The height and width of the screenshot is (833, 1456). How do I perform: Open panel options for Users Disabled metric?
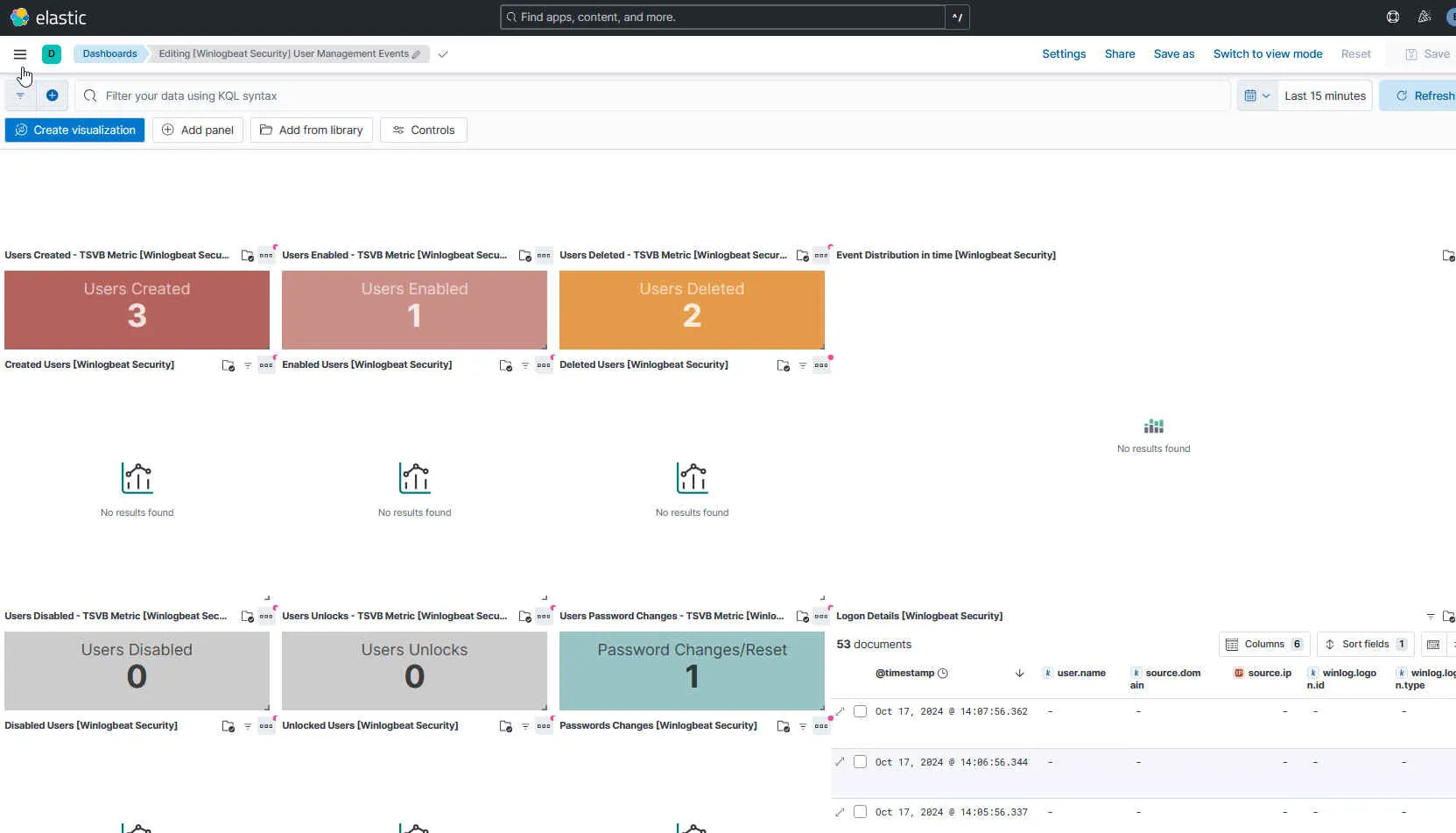point(266,617)
